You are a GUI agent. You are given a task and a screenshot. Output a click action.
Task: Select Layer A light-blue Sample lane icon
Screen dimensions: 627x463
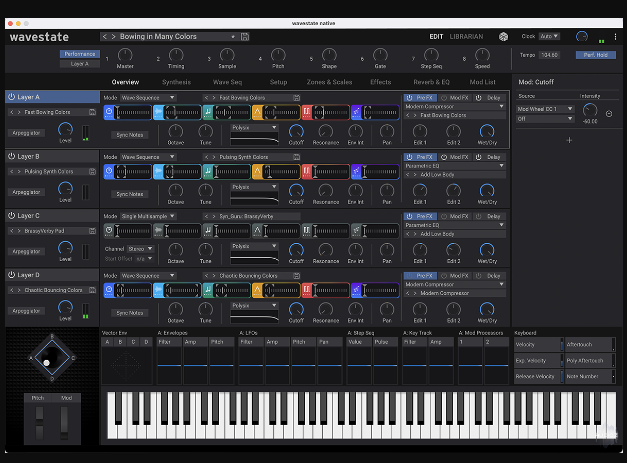click(158, 112)
